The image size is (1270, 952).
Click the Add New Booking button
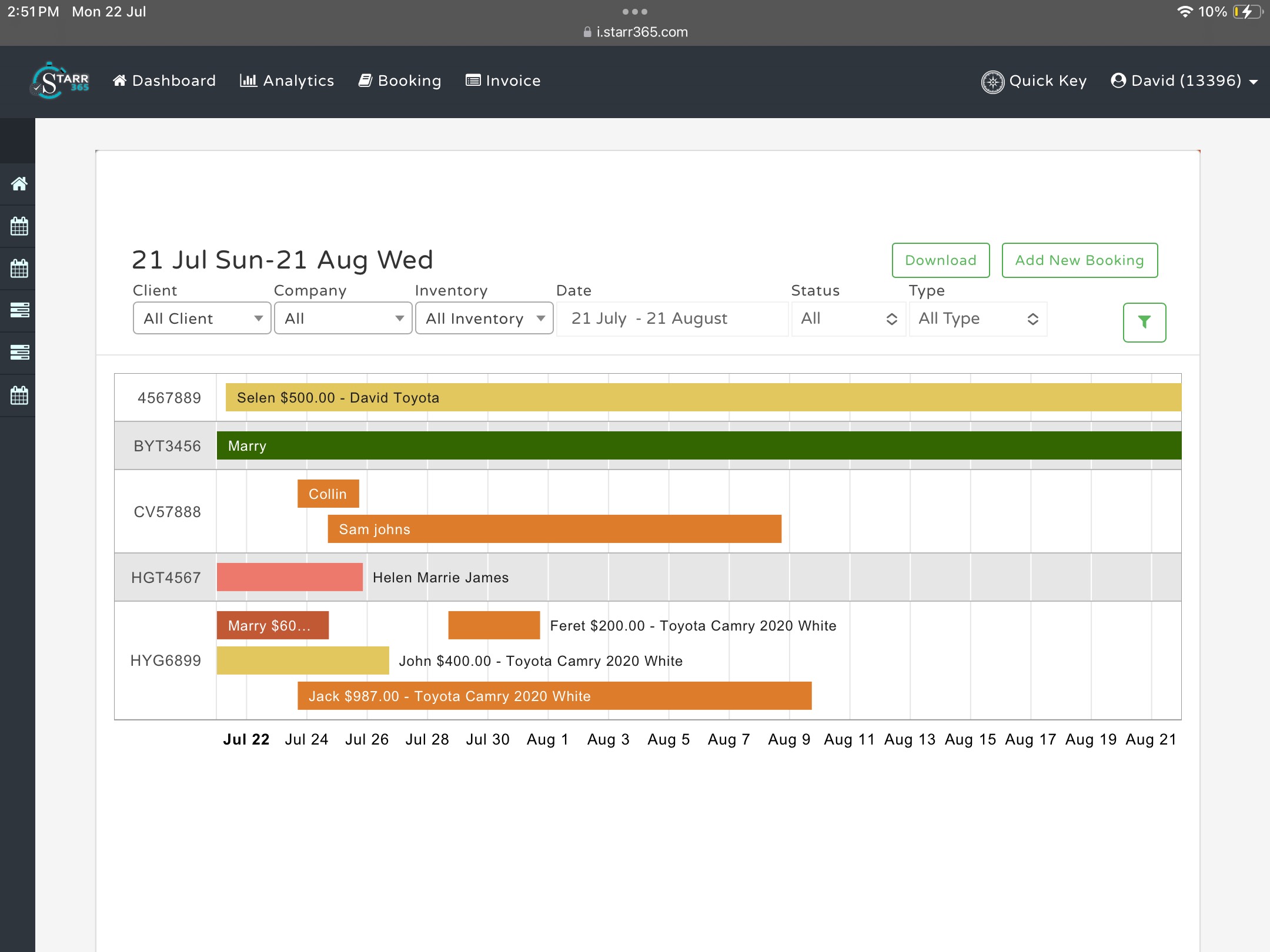pyautogui.click(x=1079, y=260)
